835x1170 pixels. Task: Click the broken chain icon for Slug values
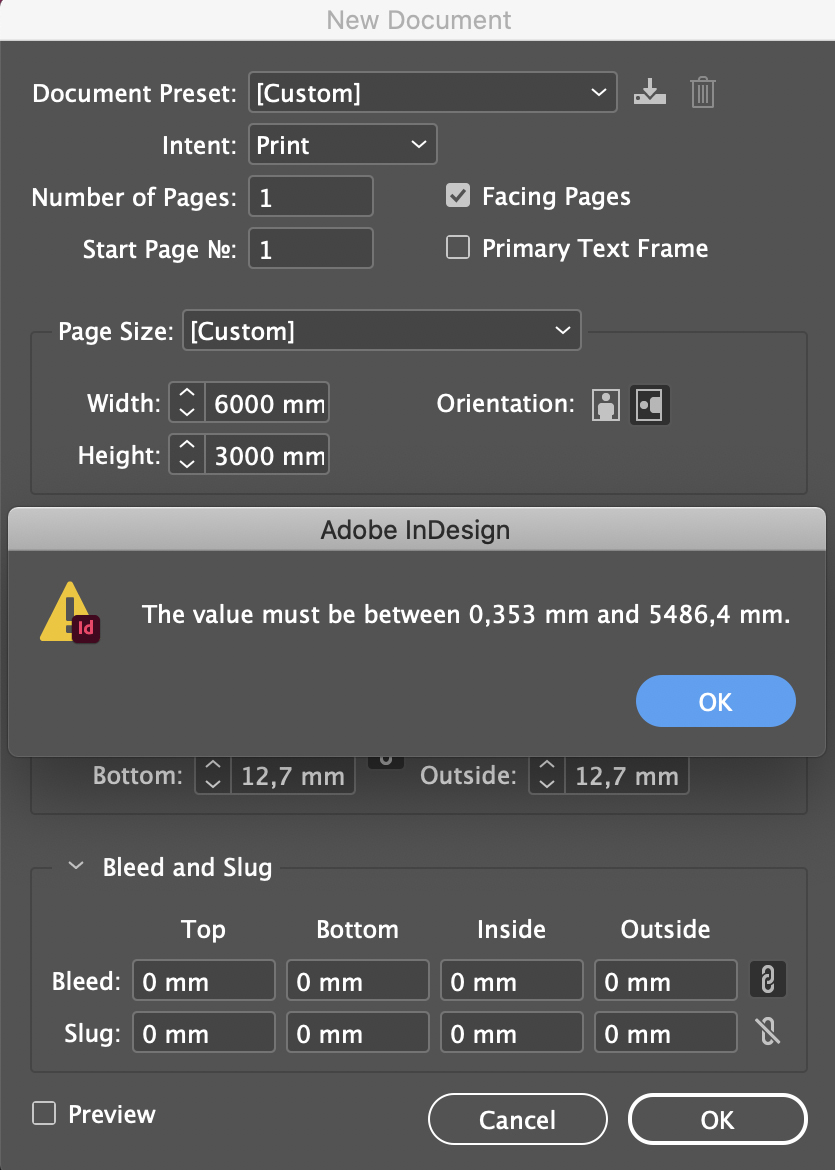pos(767,1031)
